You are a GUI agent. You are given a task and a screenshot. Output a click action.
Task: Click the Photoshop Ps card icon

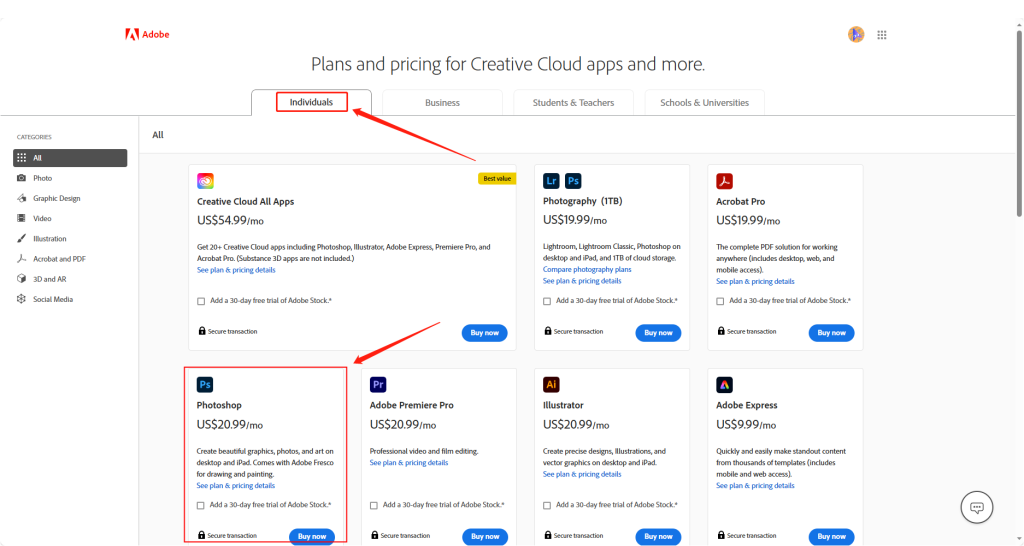[205, 385]
